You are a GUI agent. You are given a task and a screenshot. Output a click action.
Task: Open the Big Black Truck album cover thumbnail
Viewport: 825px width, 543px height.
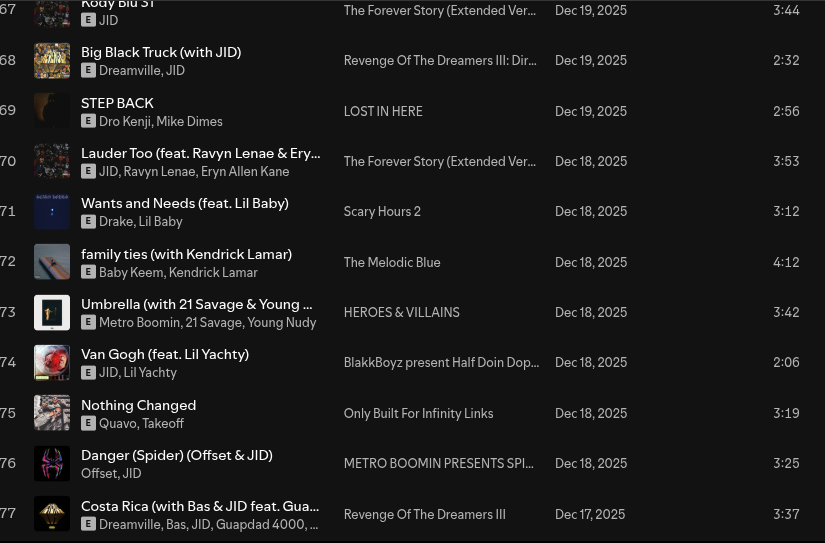pos(52,61)
